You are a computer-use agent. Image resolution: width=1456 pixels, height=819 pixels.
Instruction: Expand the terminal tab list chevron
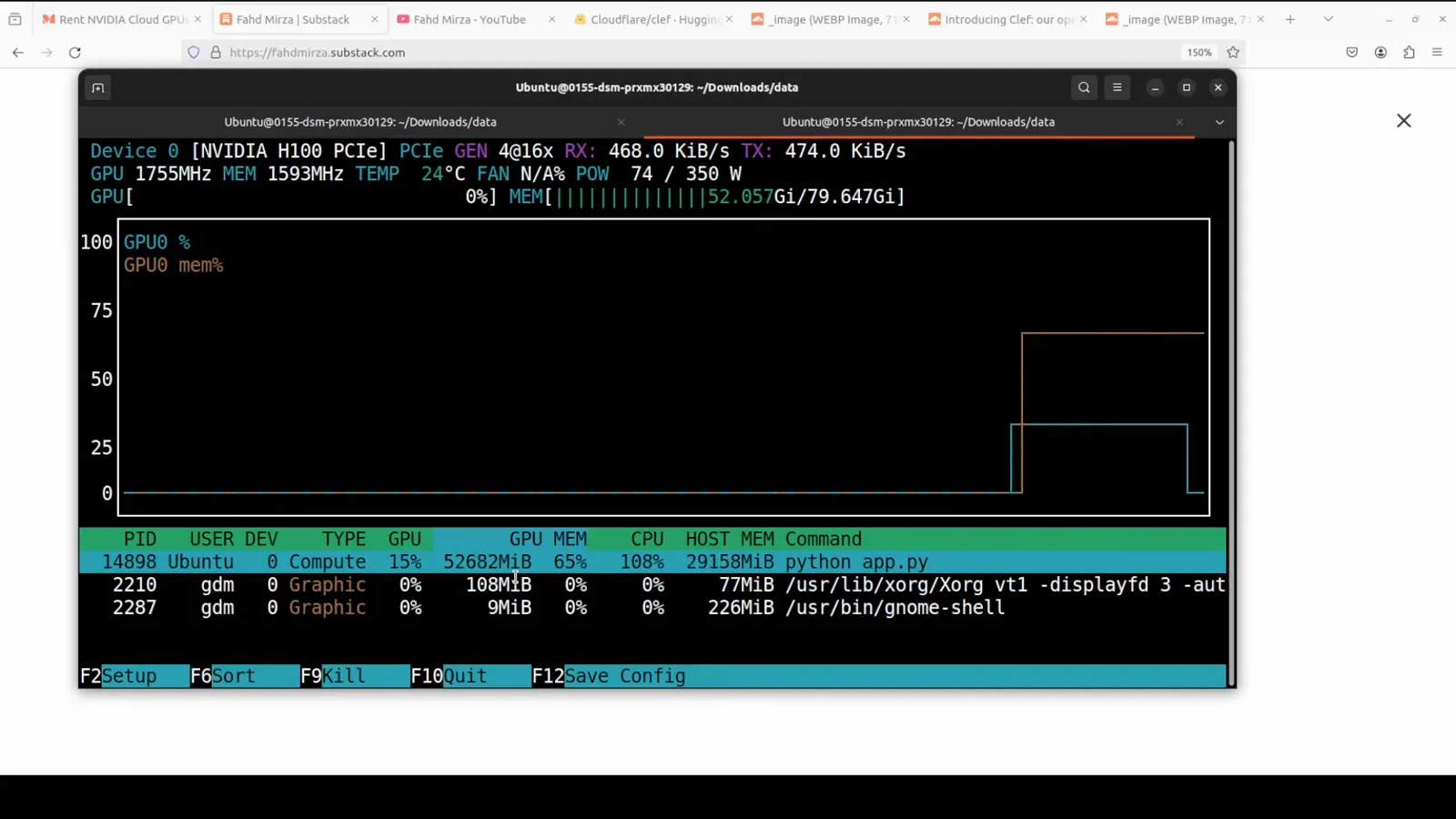point(1219,122)
